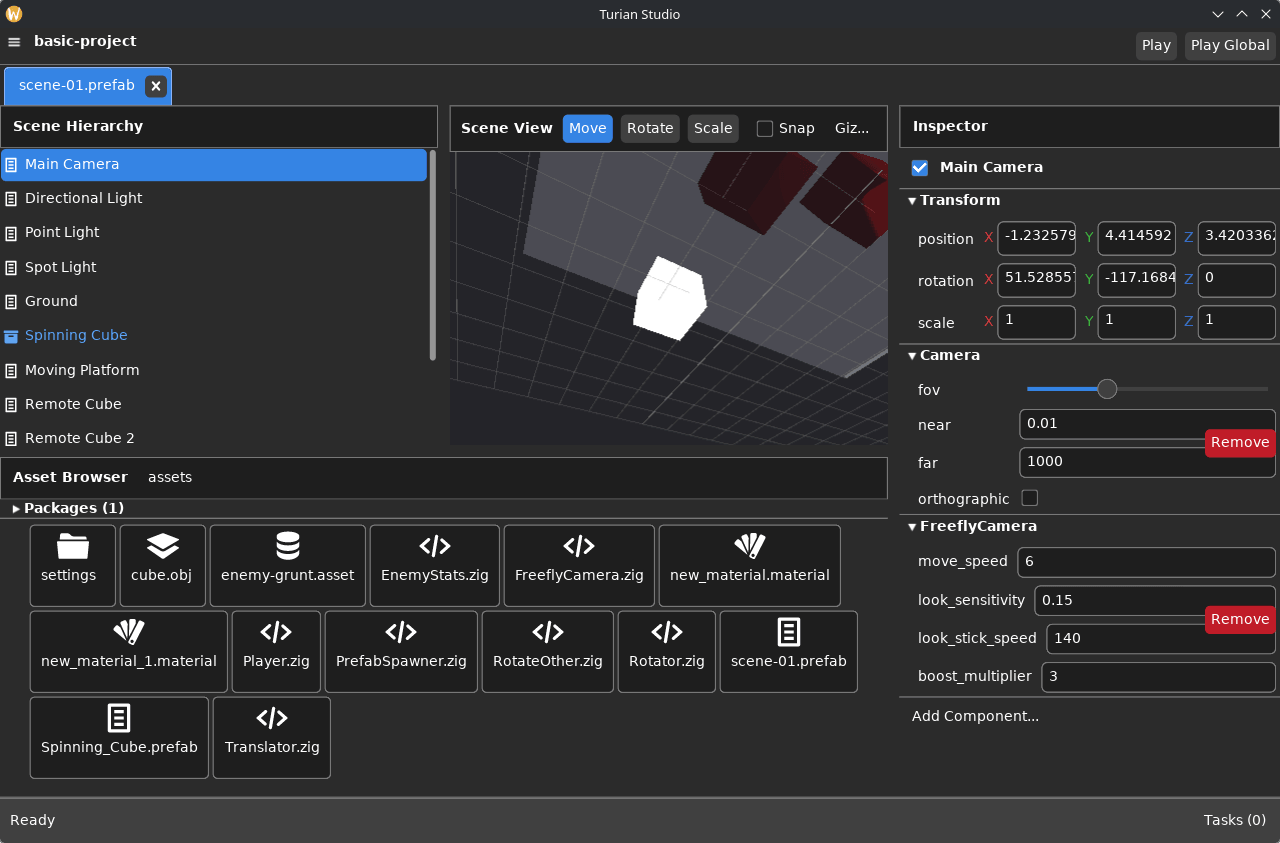Click the Spot Light node icon
This screenshot has width=1280, height=843.
tap(12, 268)
